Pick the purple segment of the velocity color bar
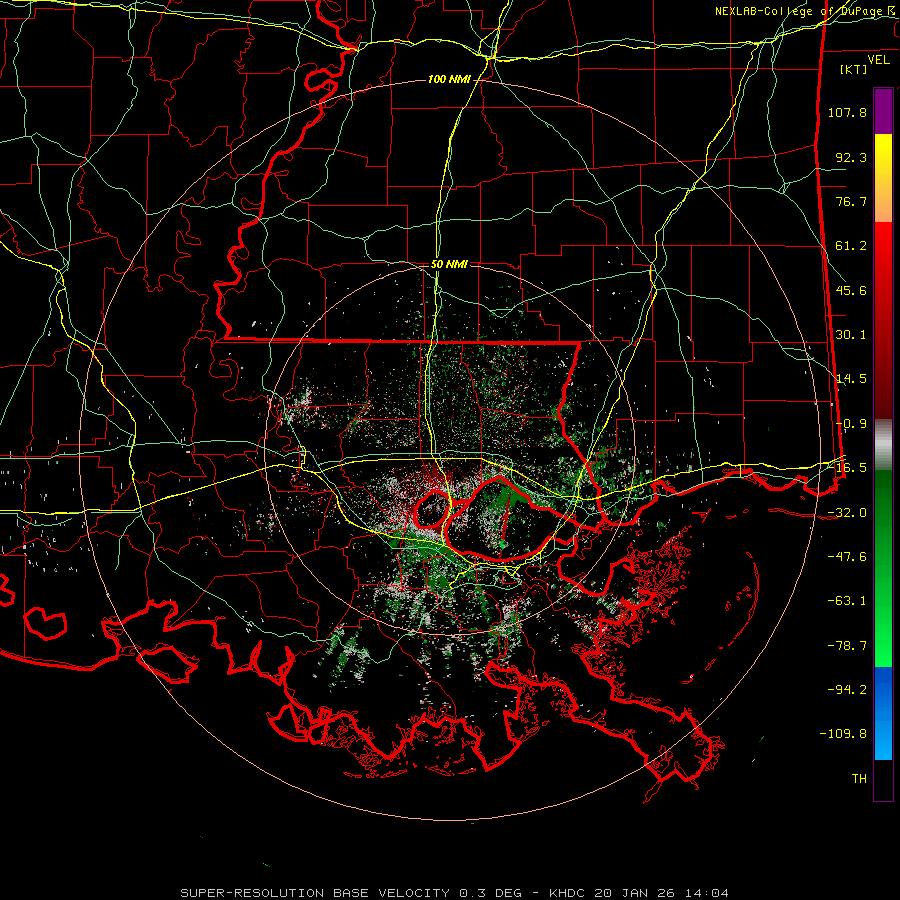Viewport: 900px width, 900px height. pyautogui.click(x=884, y=111)
